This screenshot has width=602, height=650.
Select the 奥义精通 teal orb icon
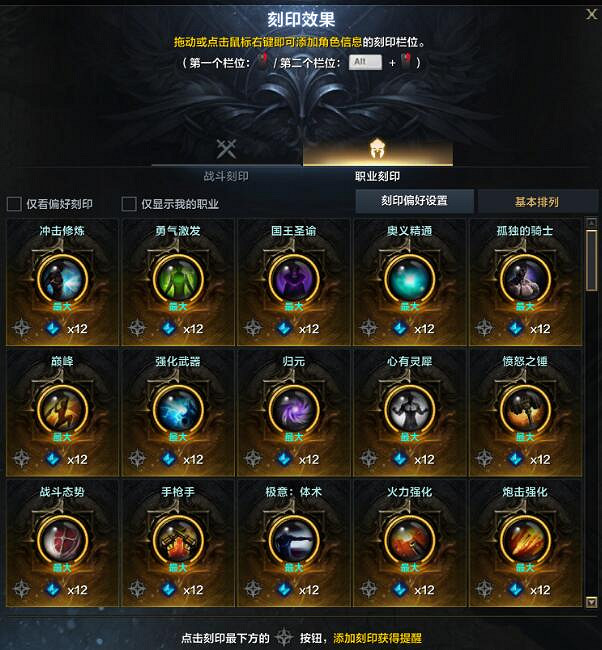[409, 279]
